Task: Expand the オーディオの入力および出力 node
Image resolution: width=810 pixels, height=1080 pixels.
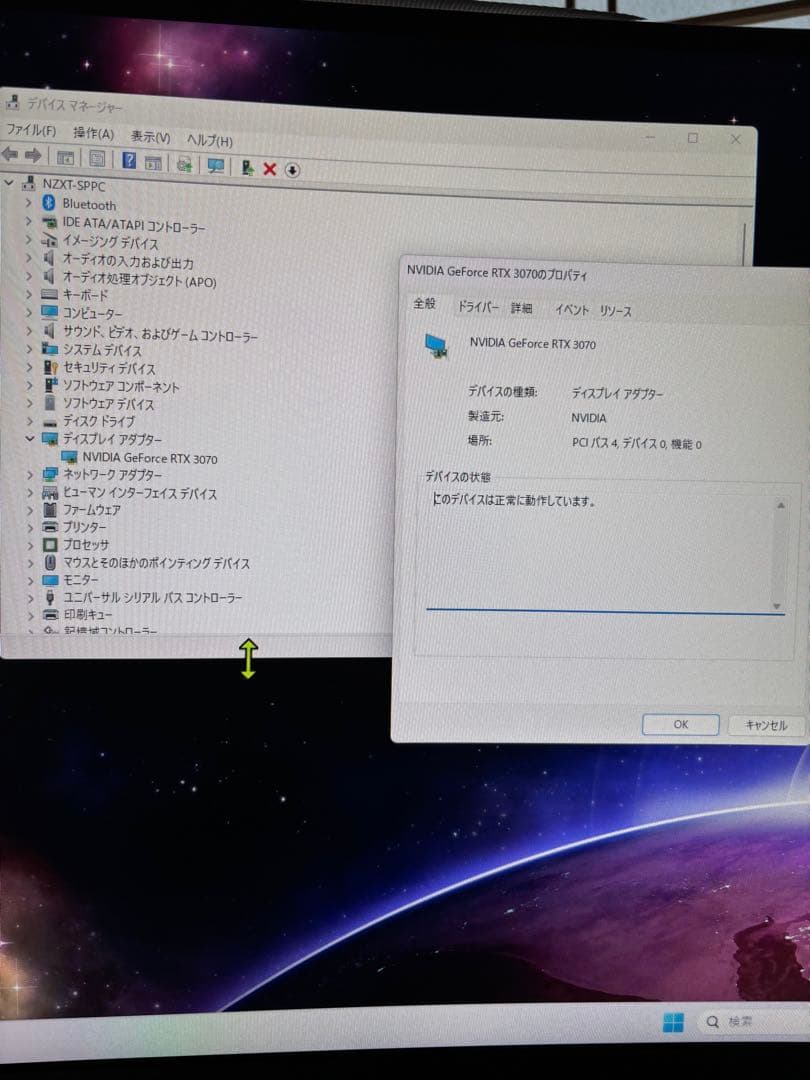Action: point(28,258)
